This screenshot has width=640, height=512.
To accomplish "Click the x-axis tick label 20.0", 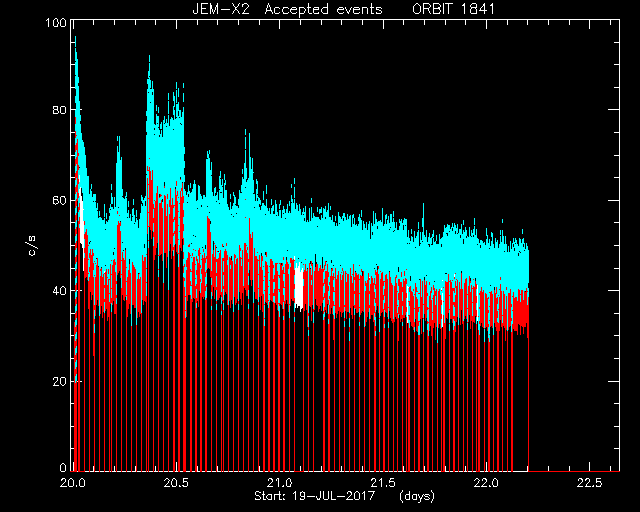I will pyautogui.click(x=73, y=483).
